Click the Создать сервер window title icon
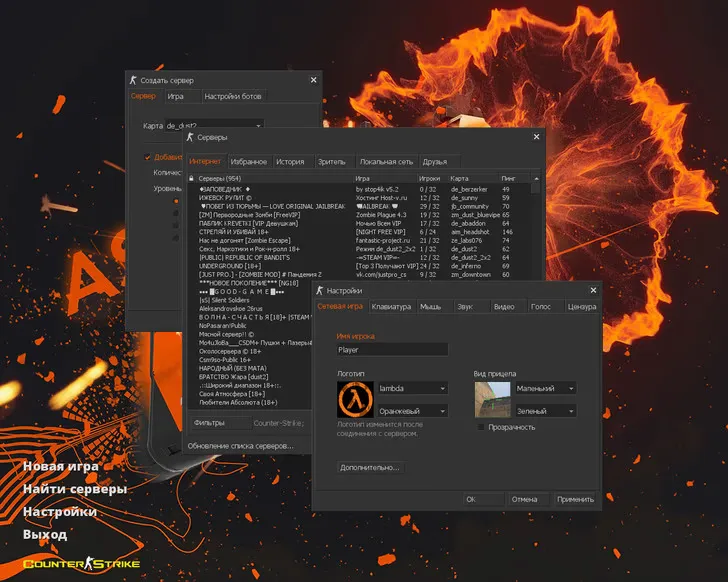Screen dimensions: 728x582 pyautogui.click(x=133, y=80)
